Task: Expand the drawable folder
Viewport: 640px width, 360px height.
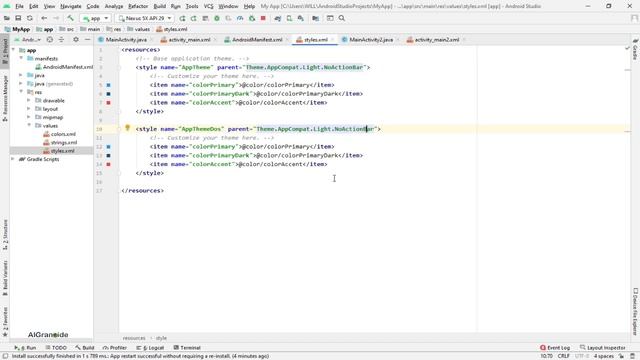Action: point(29,100)
